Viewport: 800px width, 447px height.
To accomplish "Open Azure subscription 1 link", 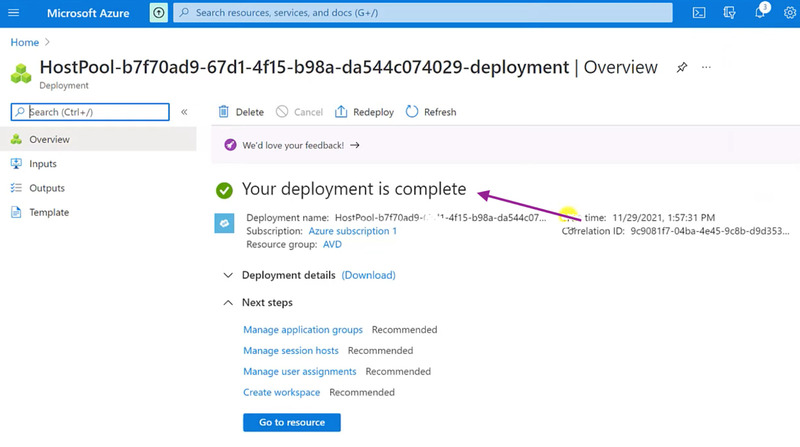I will point(353,231).
